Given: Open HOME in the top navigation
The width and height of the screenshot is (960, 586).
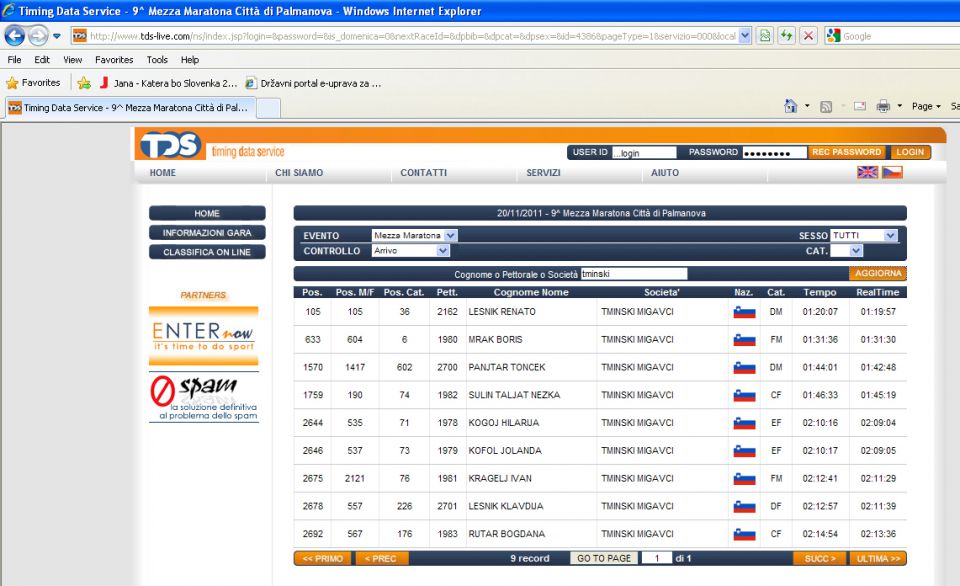Looking at the screenshot, I should (x=162, y=173).
